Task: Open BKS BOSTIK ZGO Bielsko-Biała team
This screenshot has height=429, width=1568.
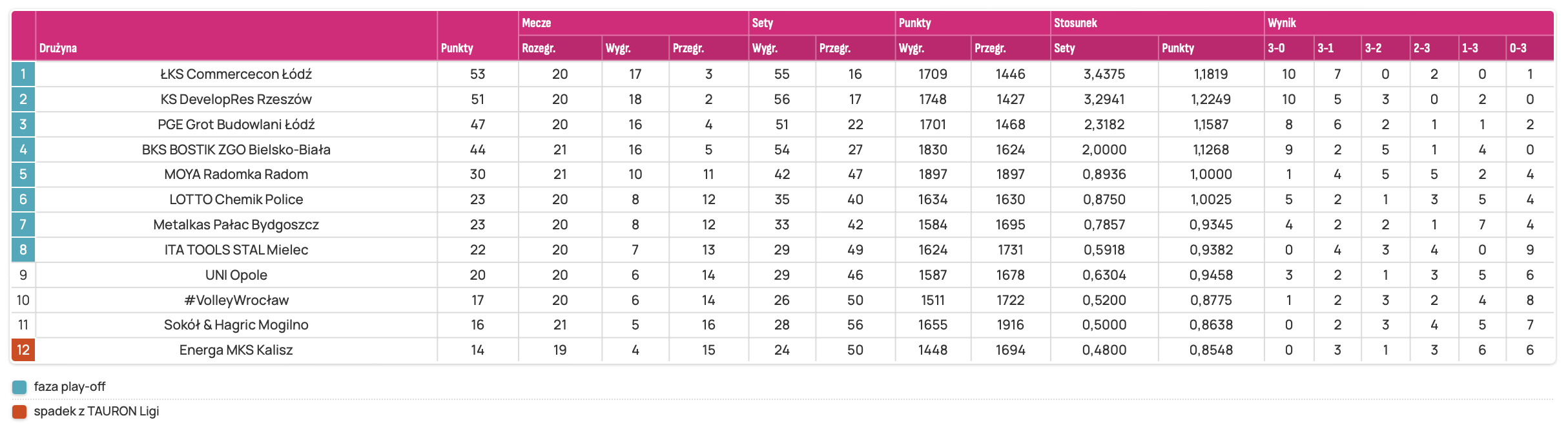Action: [x=236, y=150]
